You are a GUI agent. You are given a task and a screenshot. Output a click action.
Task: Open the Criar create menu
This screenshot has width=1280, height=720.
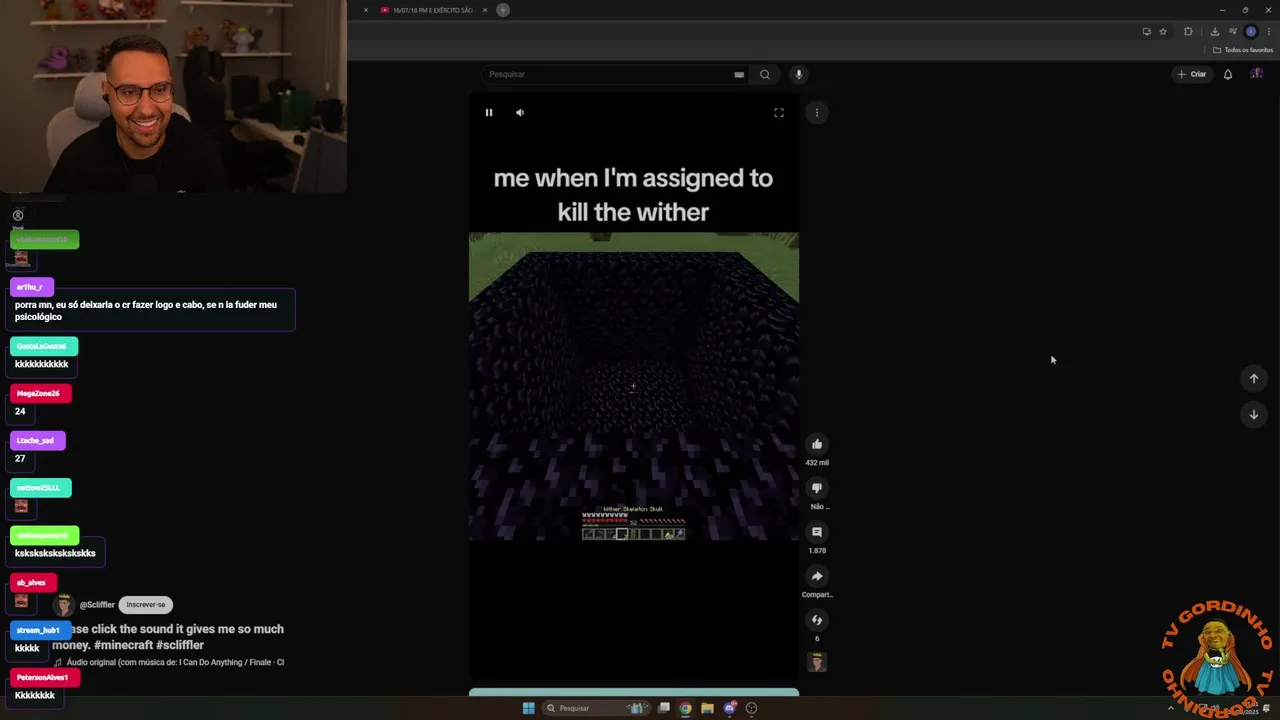point(1191,74)
